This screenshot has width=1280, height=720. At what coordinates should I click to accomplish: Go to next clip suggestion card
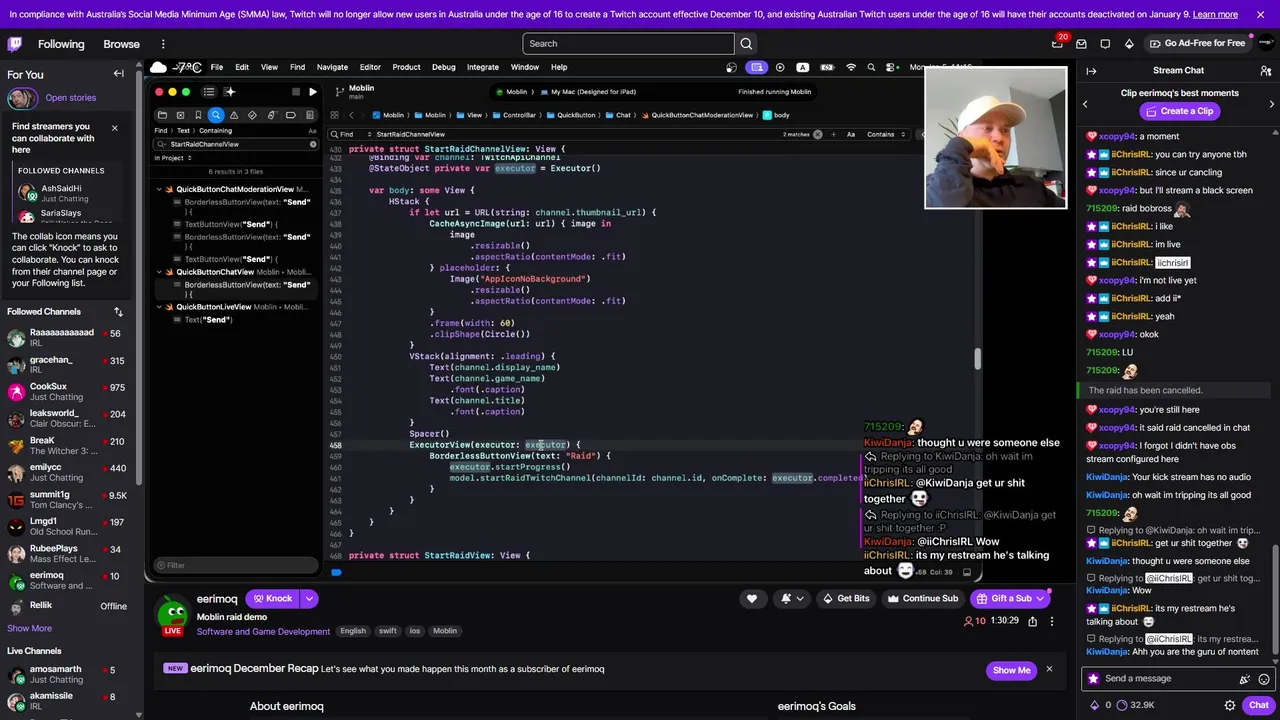[1271, 104]
